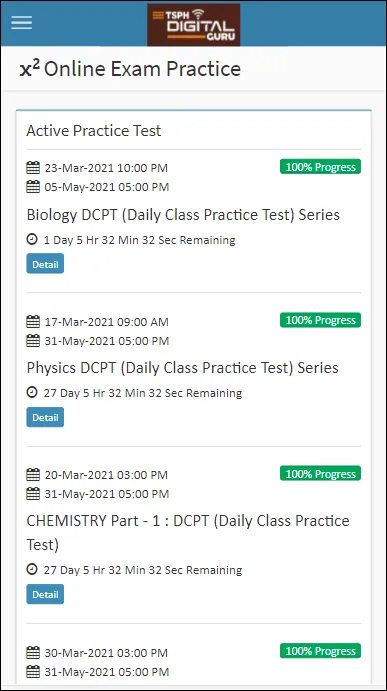Viewport: 387px width, 691px height.
Task: Click the Active Practice Test heading
Action: click(94, 130)
